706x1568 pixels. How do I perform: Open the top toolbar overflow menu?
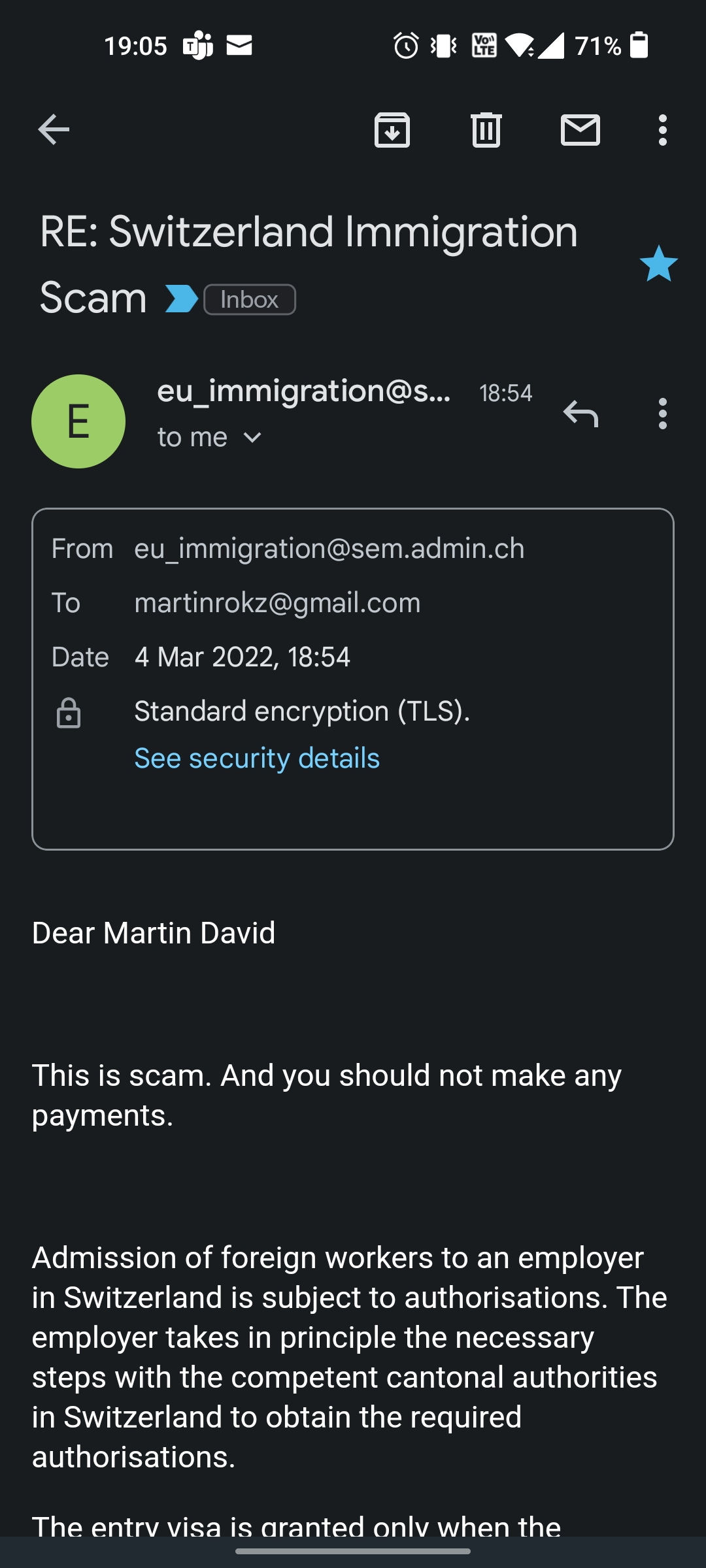coord(663,129)
